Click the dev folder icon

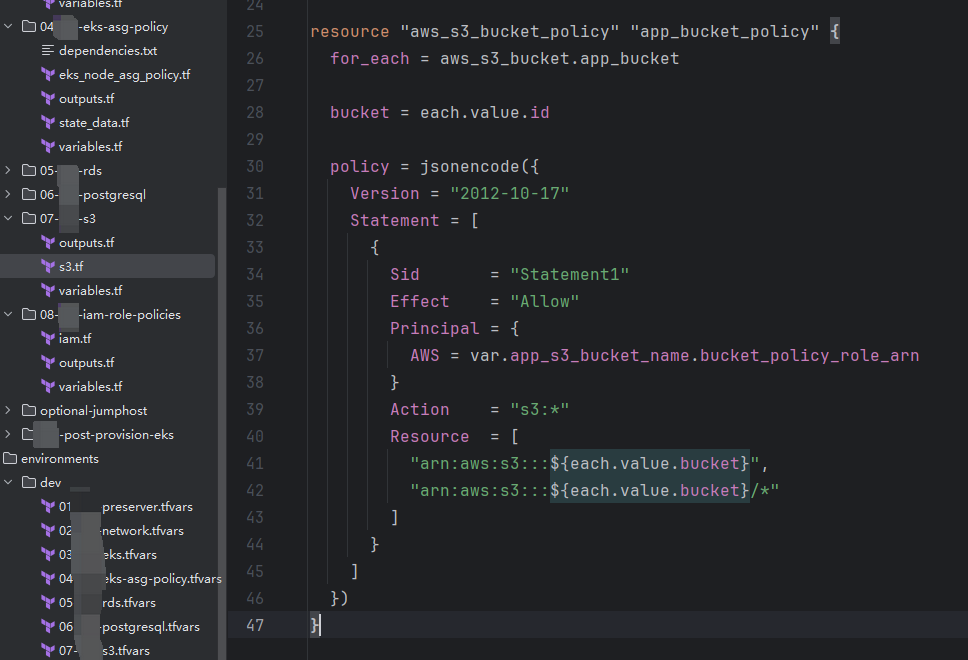click(x=29, y=483)
